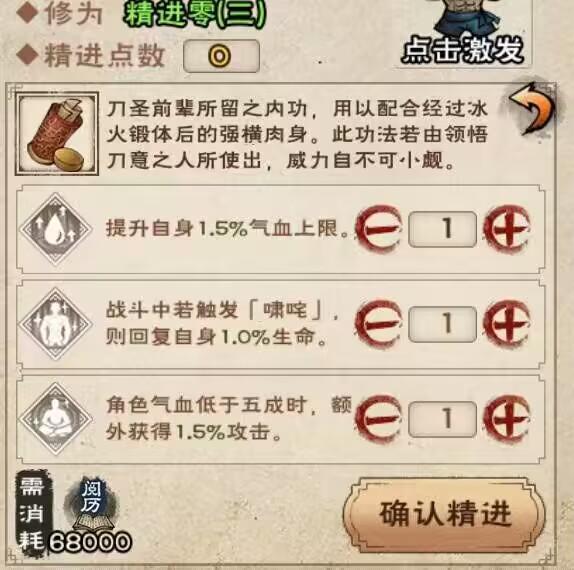The width and height of the screenshot is (574, 570).
Task: Tap the 精进零(三) cultivation level text
Action: click(195, 15)
